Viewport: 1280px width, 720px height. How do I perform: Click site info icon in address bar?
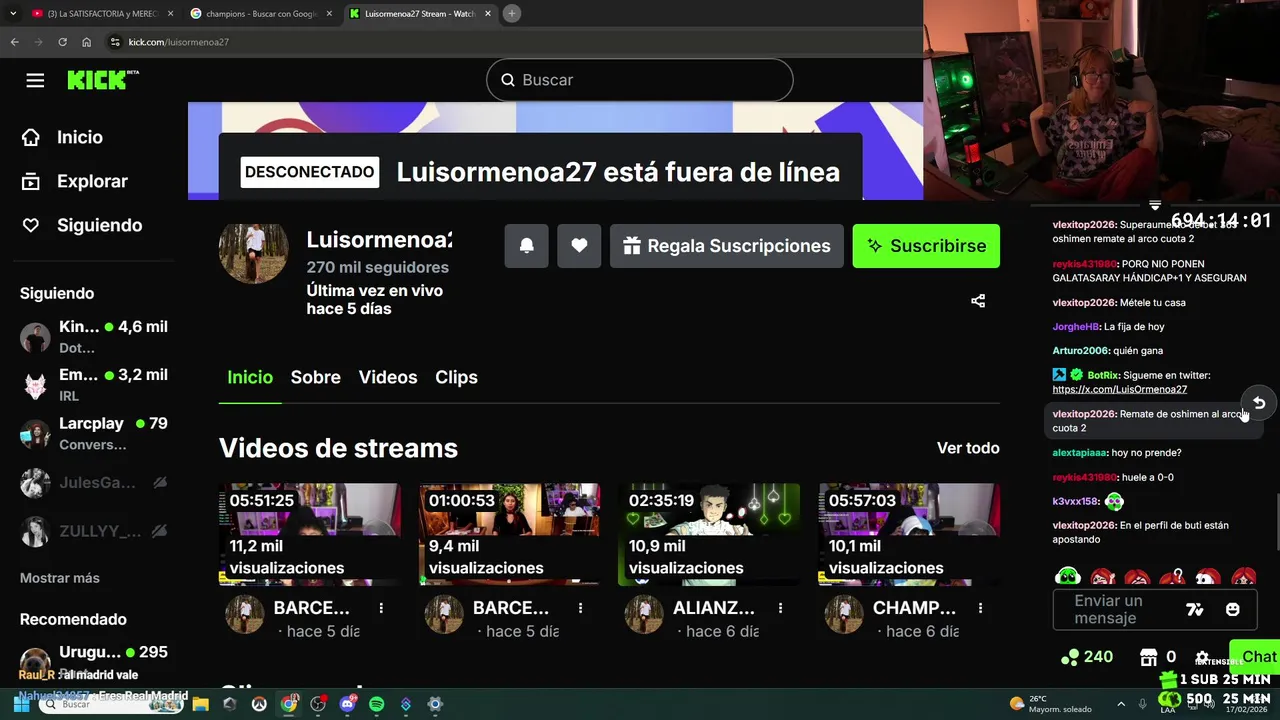click(x=115, y=42)
